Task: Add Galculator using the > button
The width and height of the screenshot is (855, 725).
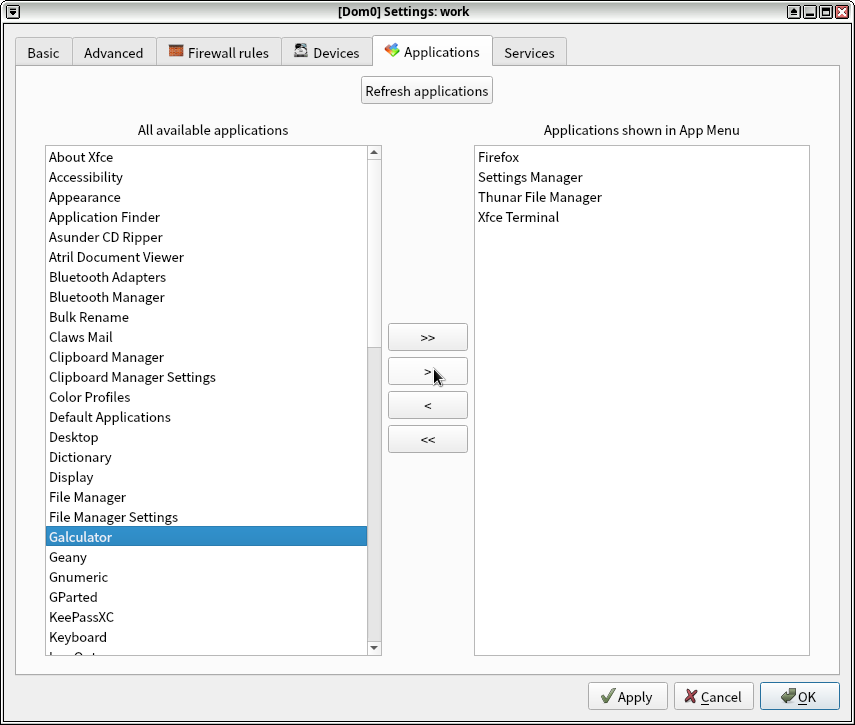Action: 427,371
